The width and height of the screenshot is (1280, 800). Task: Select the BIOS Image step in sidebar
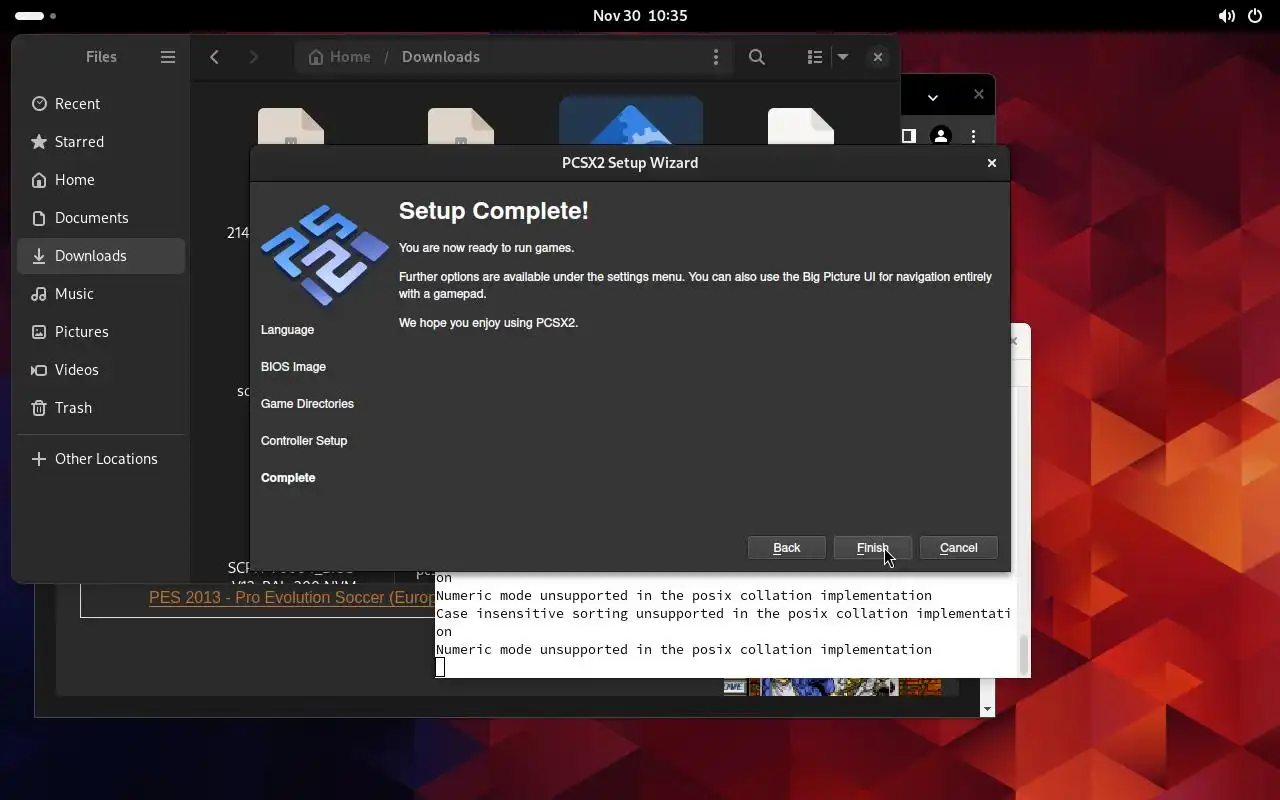(x=293, y=367)
